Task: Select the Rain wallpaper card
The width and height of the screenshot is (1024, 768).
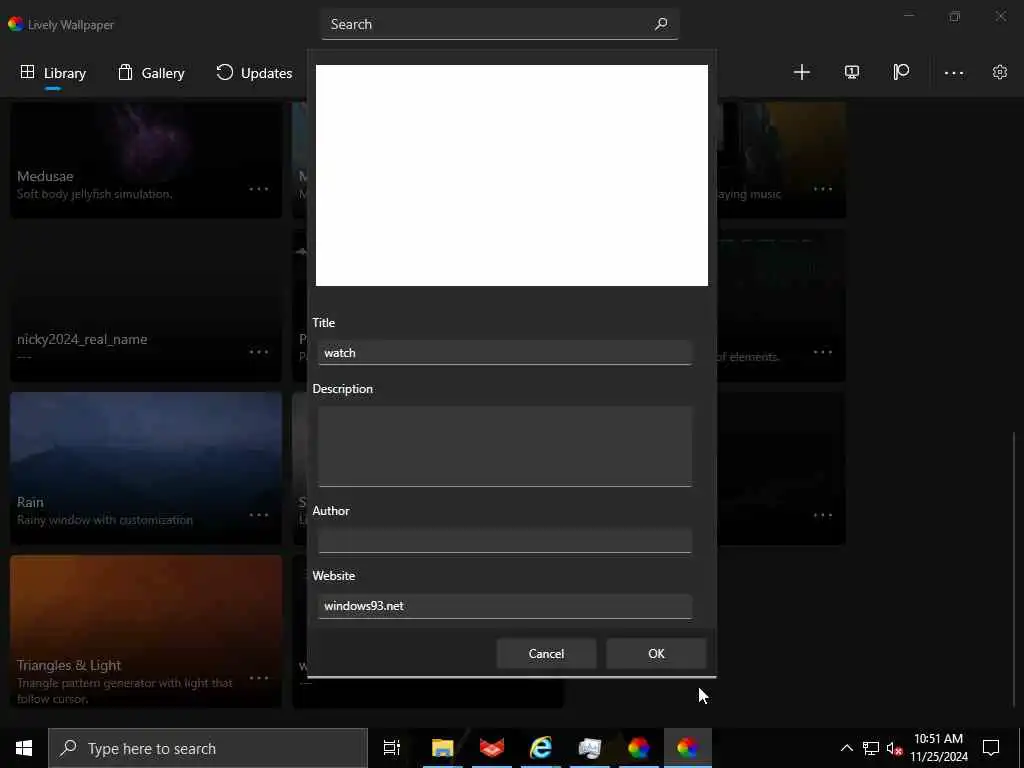Action: coord(146,468)
